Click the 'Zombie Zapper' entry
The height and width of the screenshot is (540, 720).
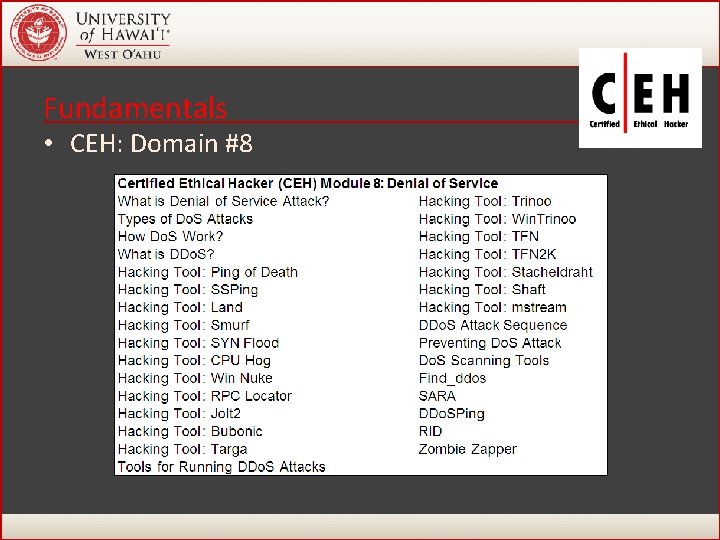point(468,449)
